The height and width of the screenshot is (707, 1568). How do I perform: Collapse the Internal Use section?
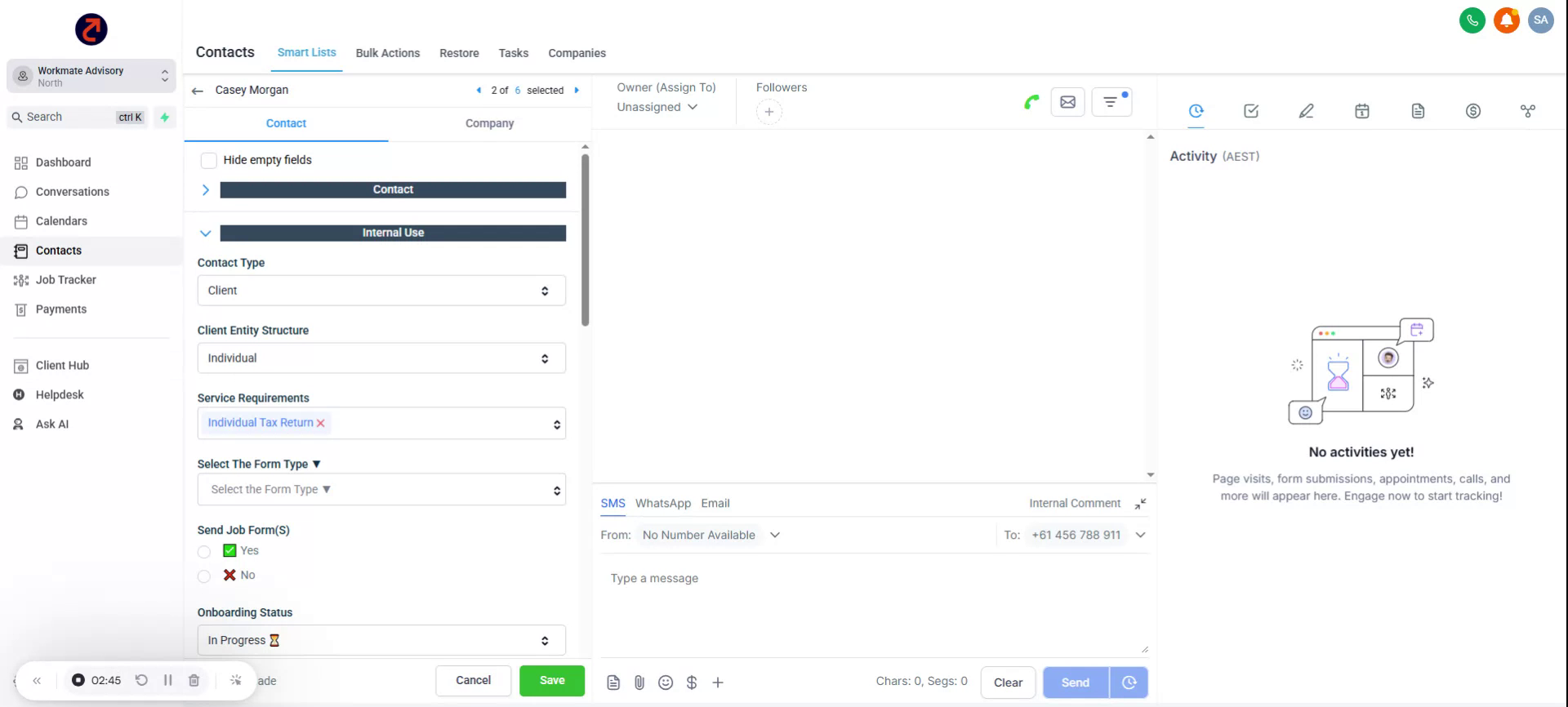pyautogui.click(x=206, y=233)
